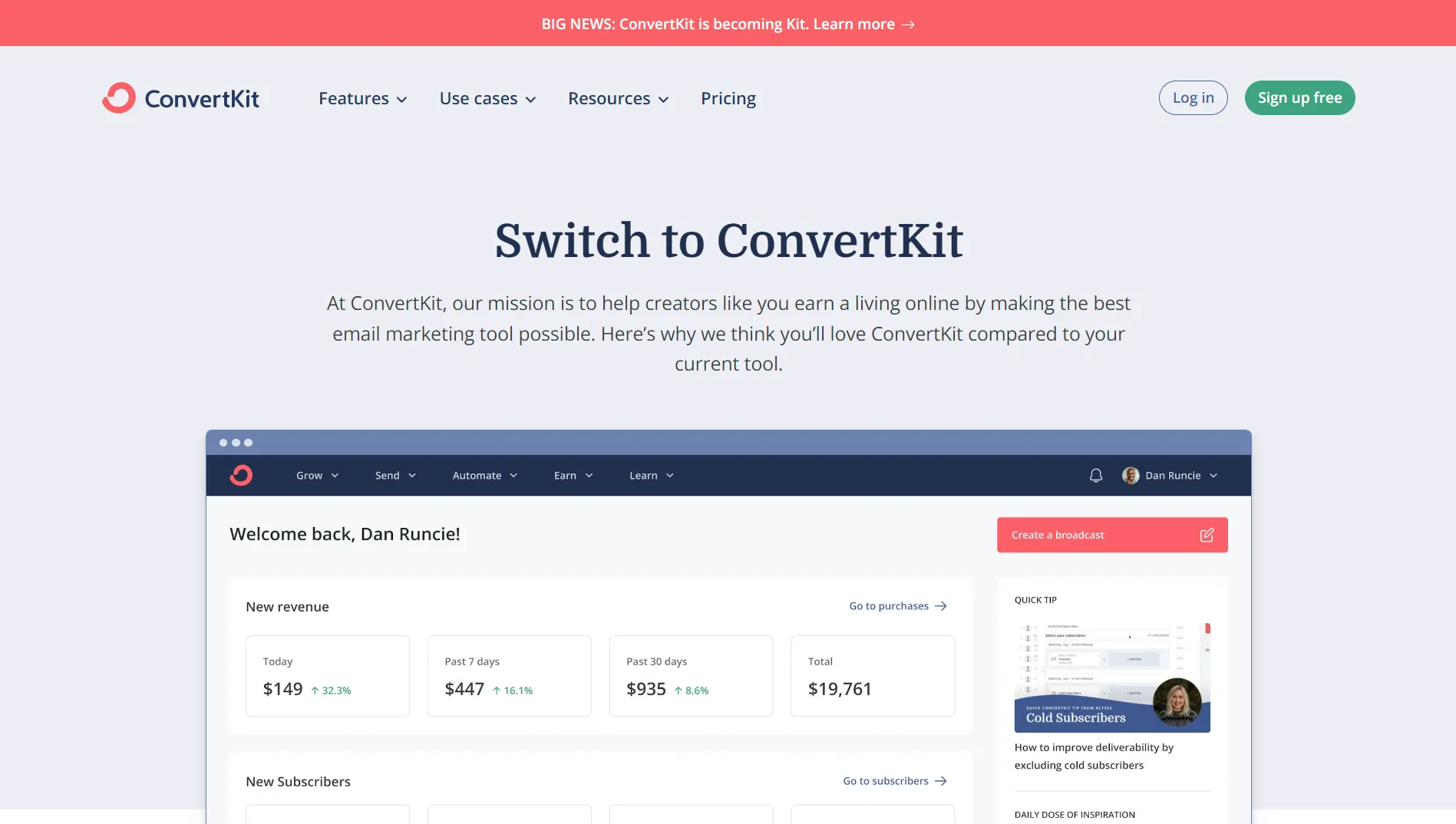Expand the Features dropdown menu
The width and height of the screenshot is (1456, 824).
tap(362, 98)
